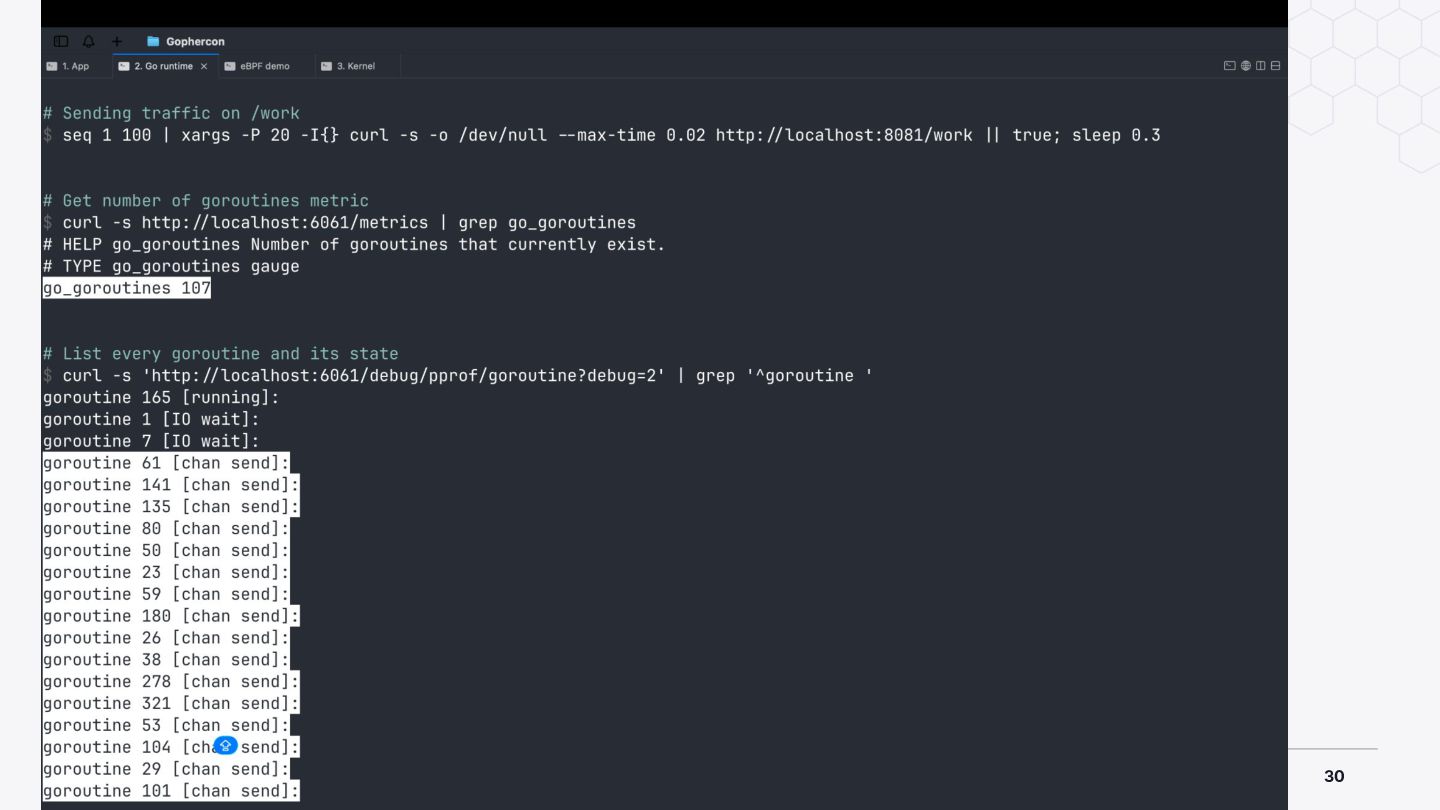Click the globe browser icon
Screen dimensions: 1440x810
click(x=1246, y=66)
